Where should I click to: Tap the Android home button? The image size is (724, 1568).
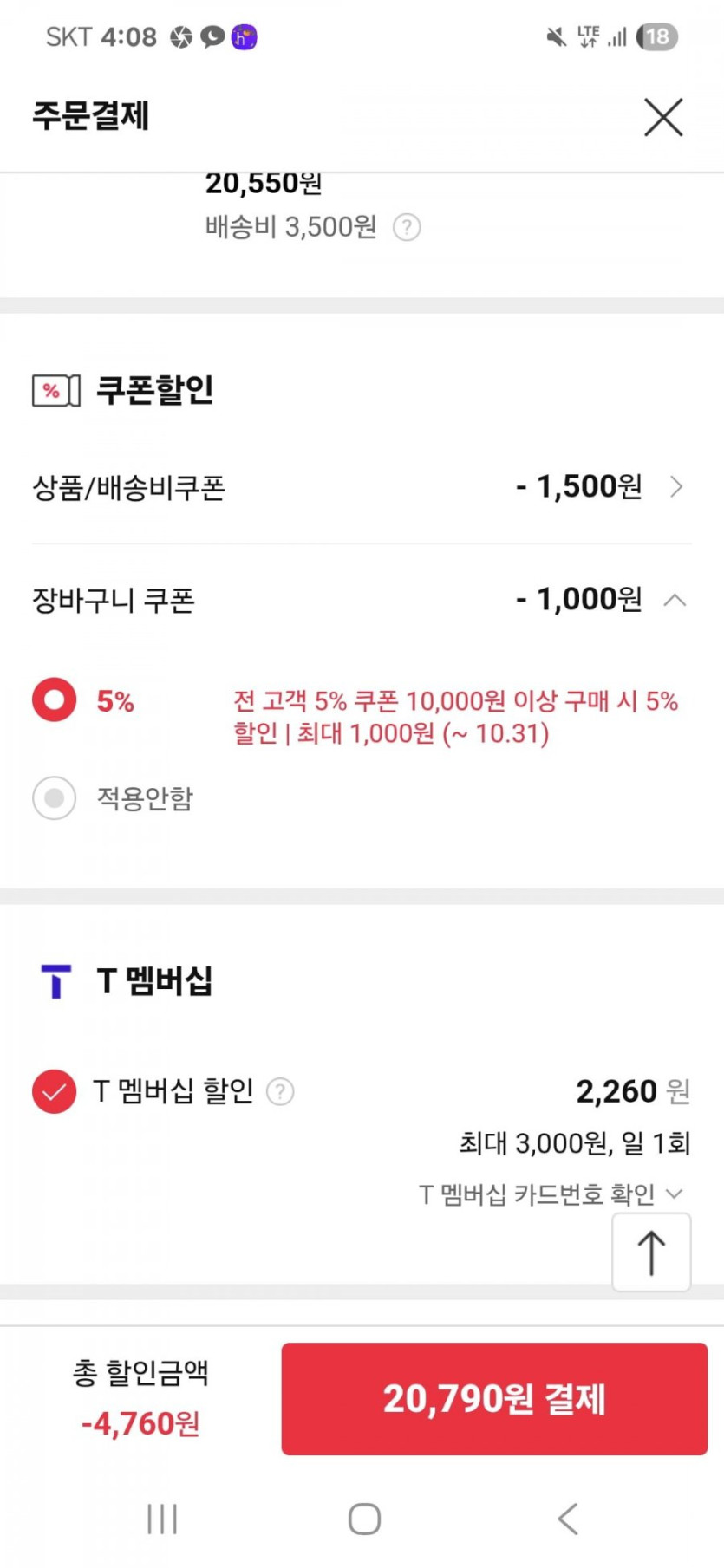364,1519
